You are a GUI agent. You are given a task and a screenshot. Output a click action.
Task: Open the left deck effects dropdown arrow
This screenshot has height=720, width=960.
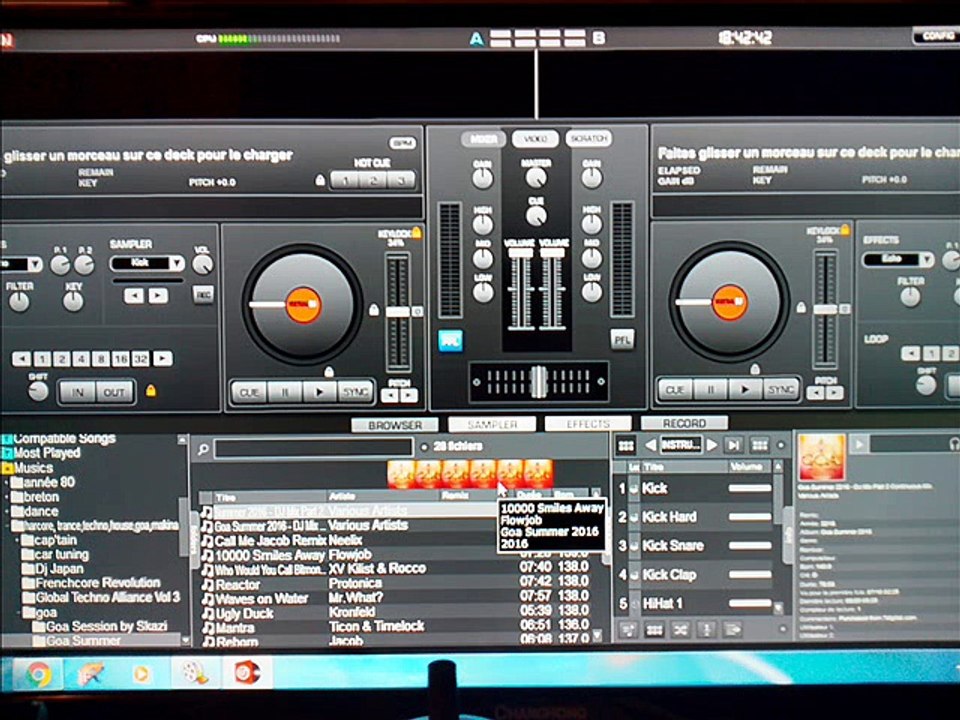coord(35,264)
